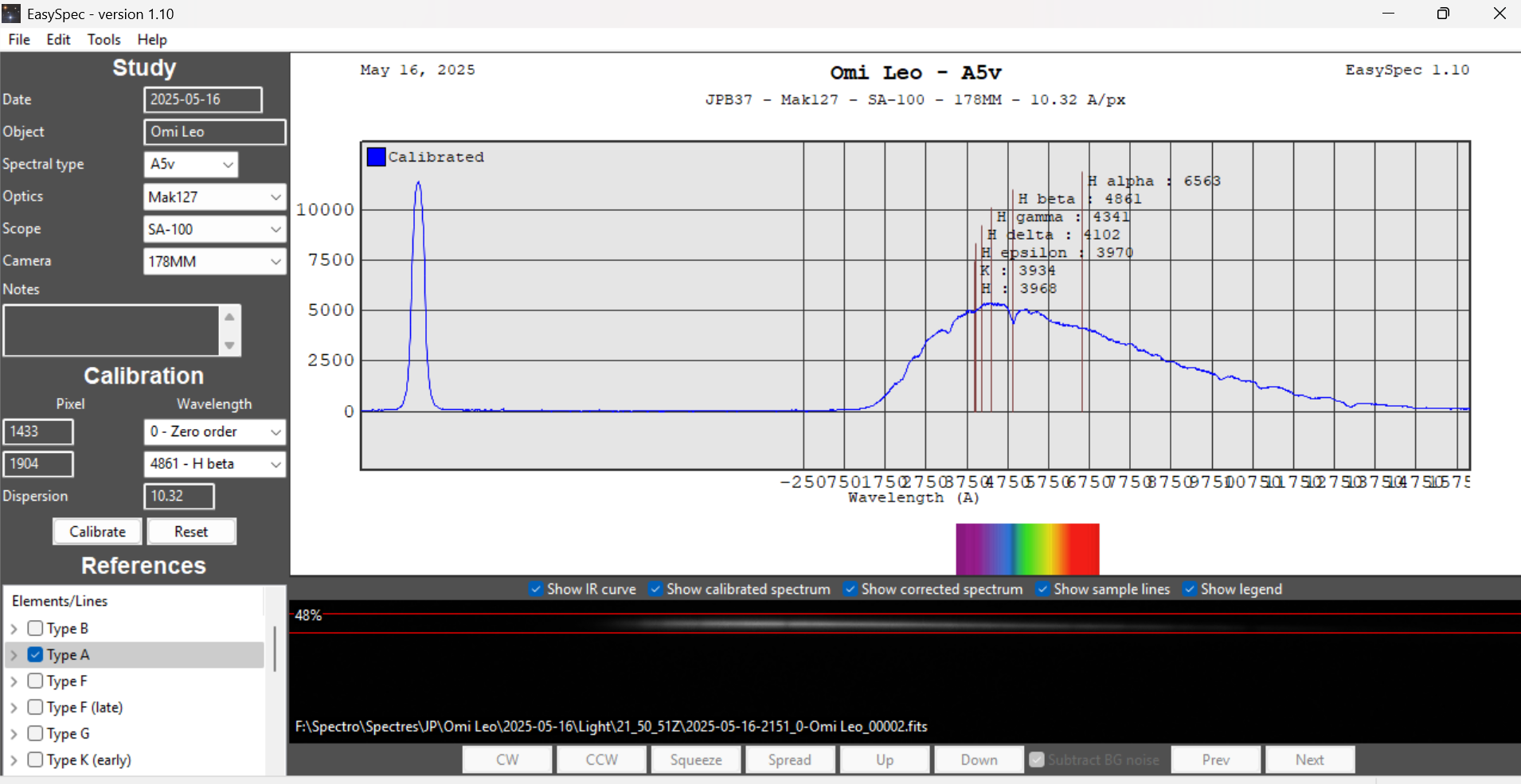Click the EasySpec app icon in title bar

click(x=11, y=14)
